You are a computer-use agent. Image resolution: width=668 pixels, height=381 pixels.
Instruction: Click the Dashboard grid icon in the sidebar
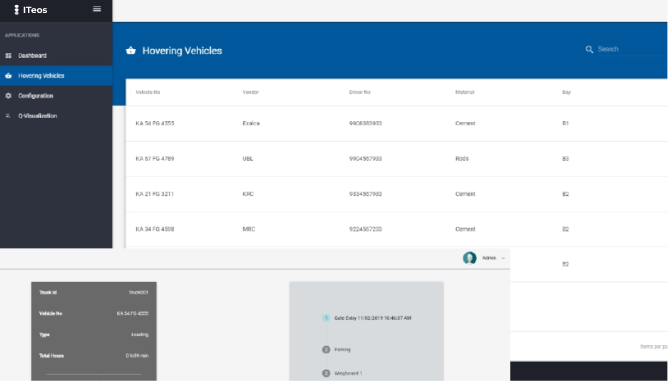8,55
